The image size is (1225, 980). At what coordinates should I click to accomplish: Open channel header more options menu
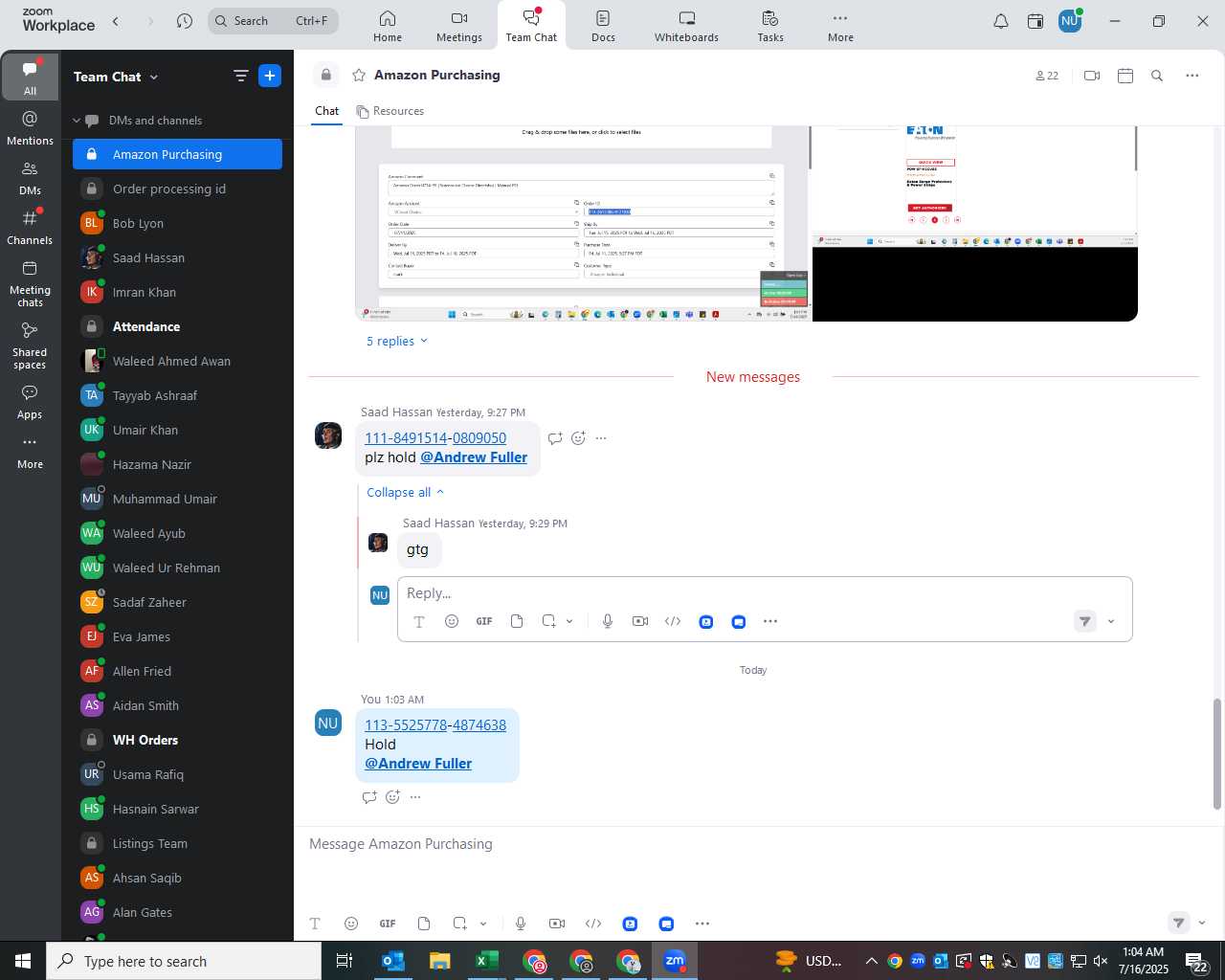click(1192, 76)
